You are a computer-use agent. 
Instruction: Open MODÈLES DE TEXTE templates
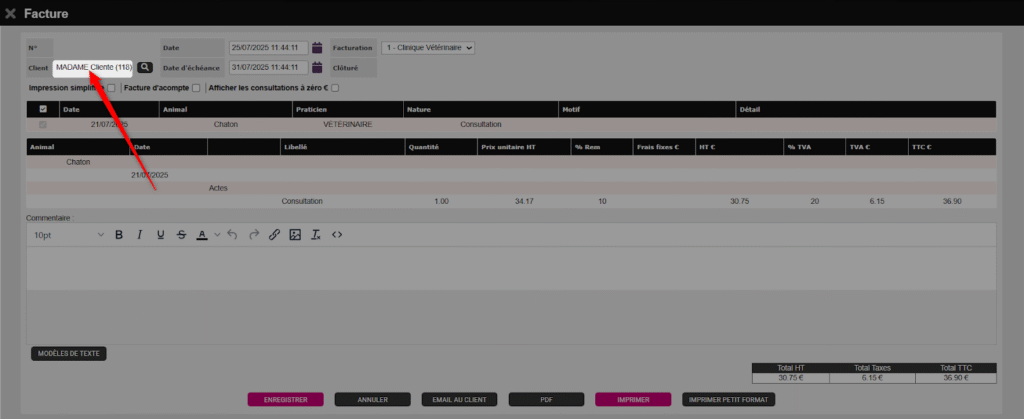(68, 353)
